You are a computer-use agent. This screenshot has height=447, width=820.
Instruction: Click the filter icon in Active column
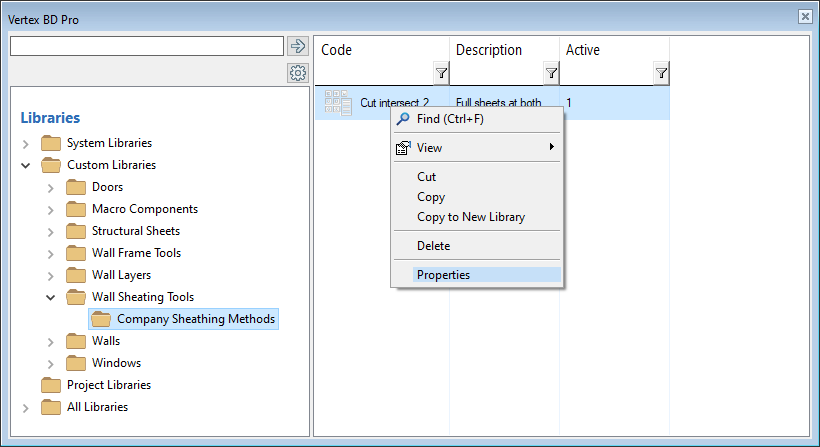coord(661,73)
